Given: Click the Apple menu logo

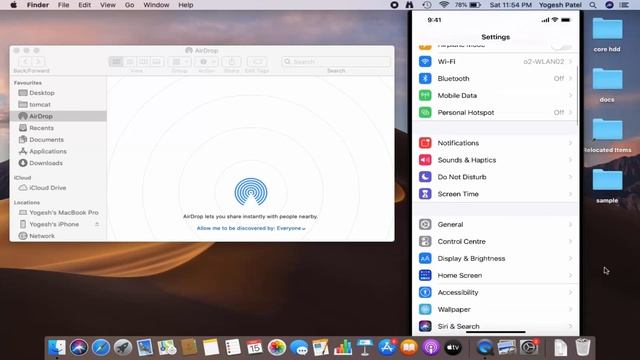Looking at the screenshot, I should (x=13, y=5).
